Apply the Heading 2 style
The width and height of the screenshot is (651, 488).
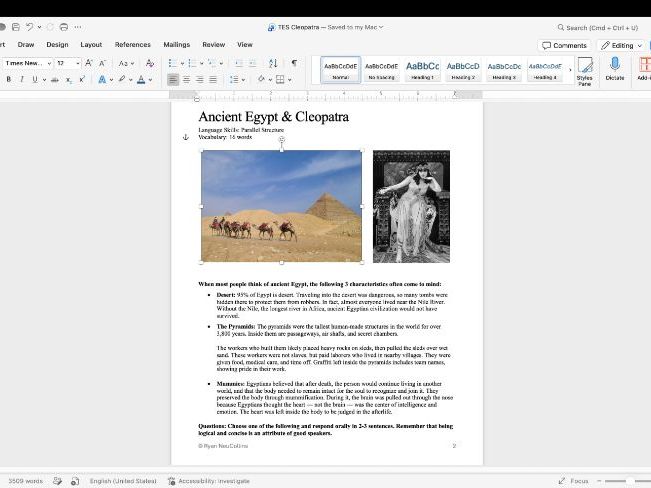(x=463, y=70)
